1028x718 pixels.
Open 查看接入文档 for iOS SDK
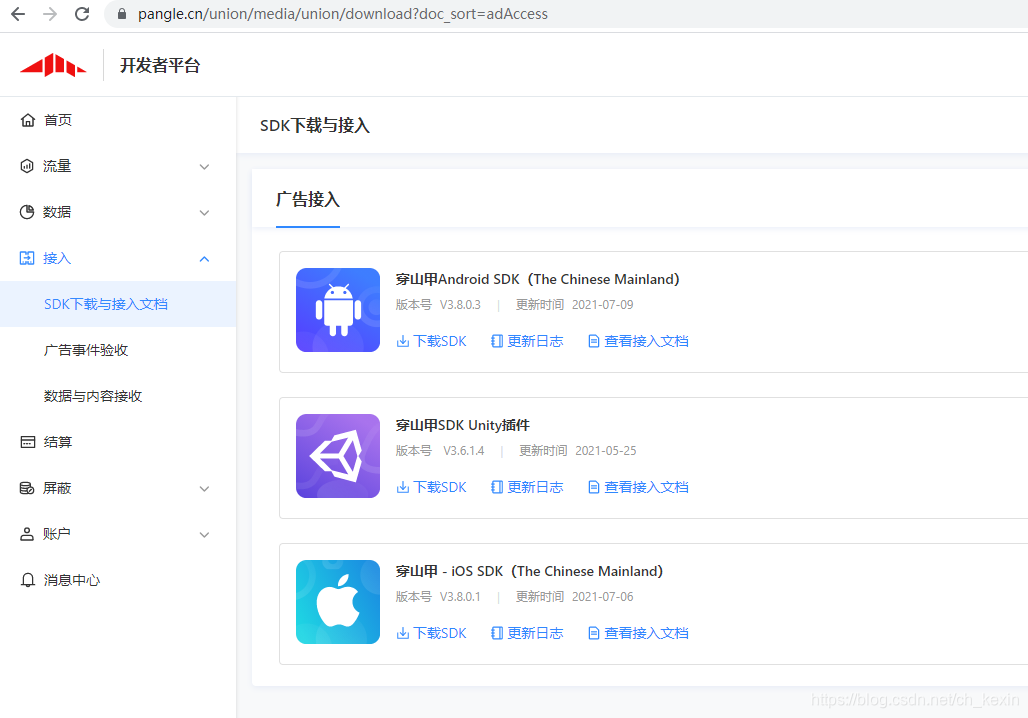(646, 633)
